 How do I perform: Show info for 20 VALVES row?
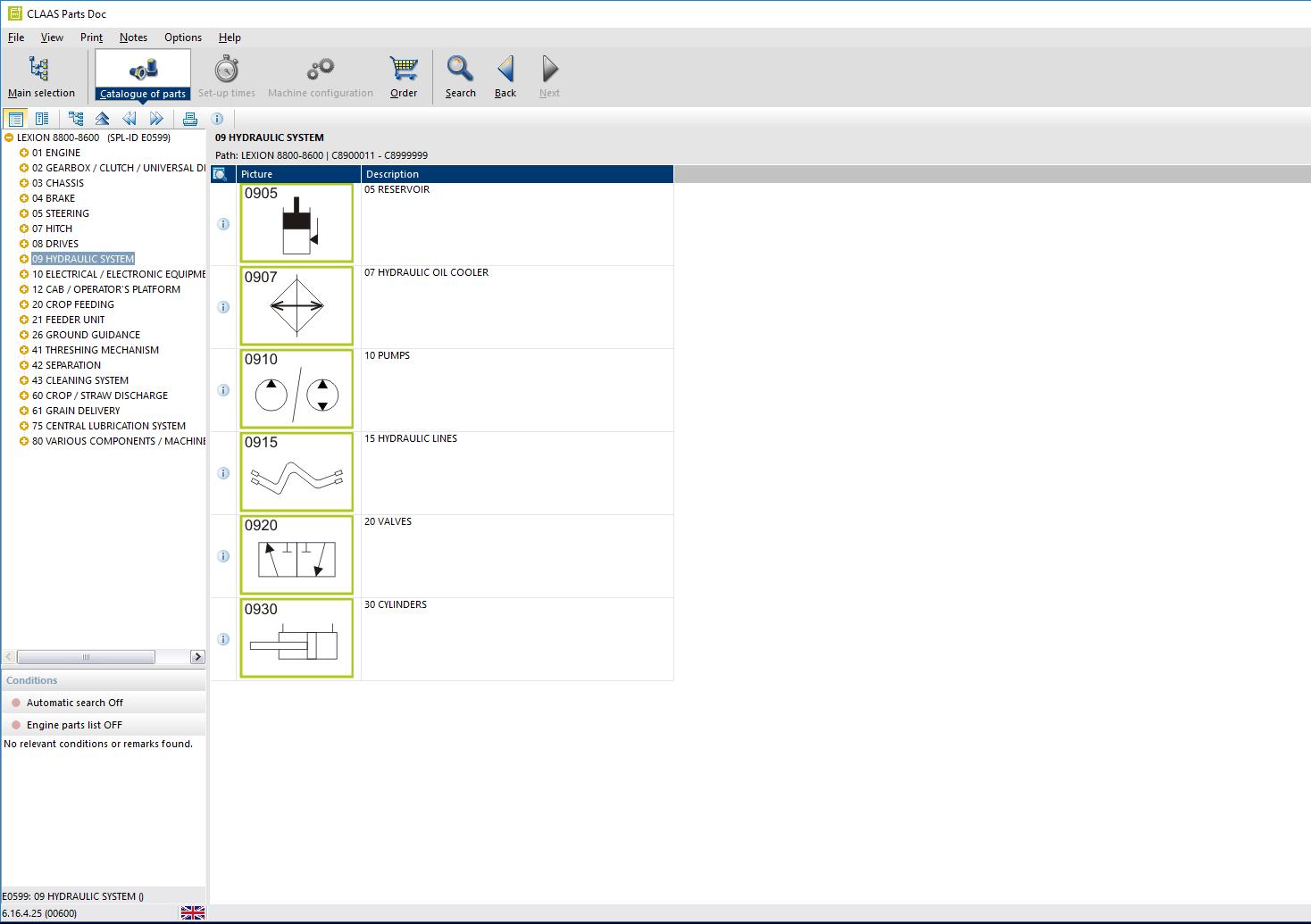pos(223,556)
